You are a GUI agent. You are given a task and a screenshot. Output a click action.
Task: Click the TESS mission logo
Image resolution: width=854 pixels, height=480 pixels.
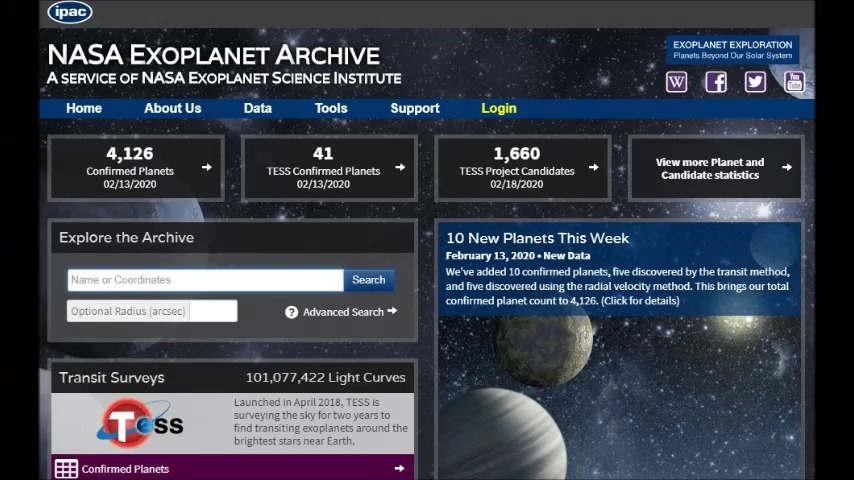(x=141, y=423)
